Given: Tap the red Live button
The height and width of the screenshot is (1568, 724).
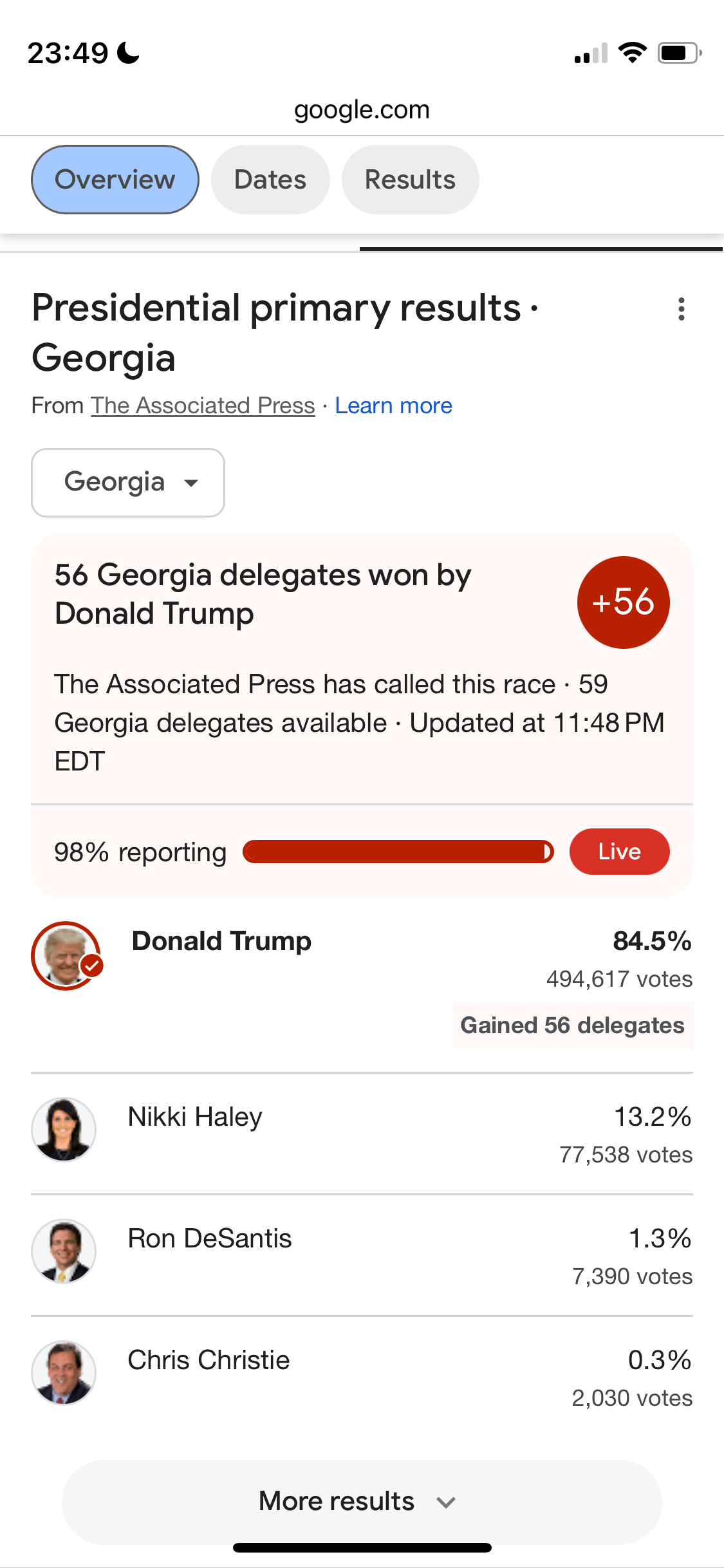Looking at the screenshot, I should (619, 851).
